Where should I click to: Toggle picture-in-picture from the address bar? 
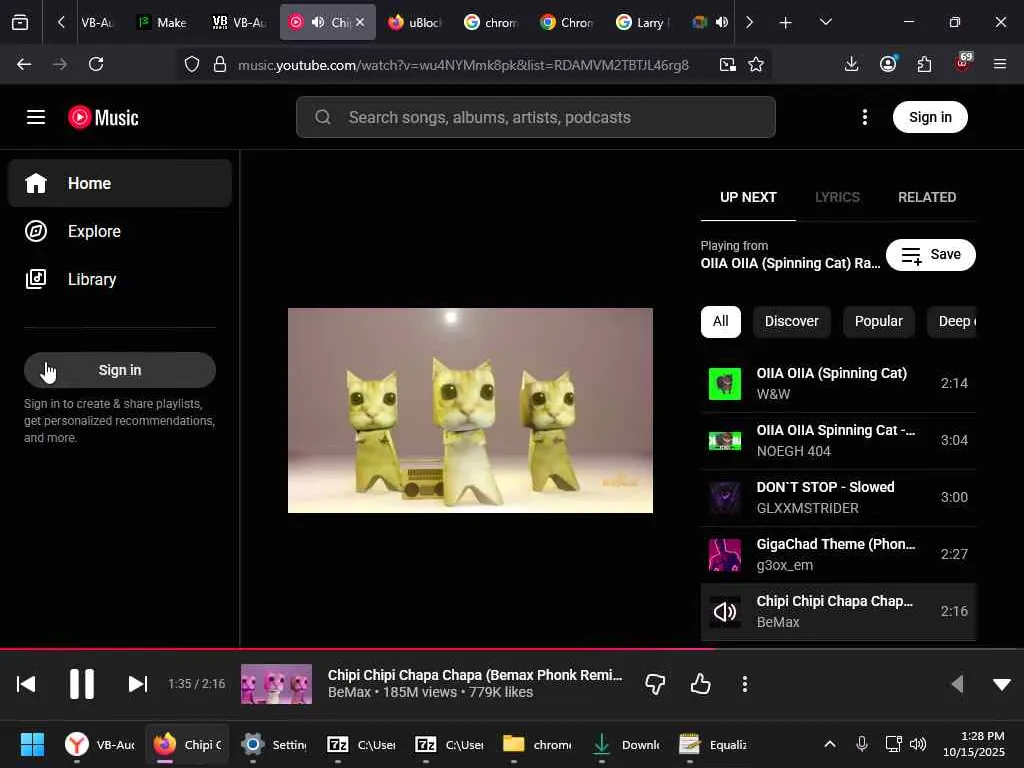[x=728, y=64]
